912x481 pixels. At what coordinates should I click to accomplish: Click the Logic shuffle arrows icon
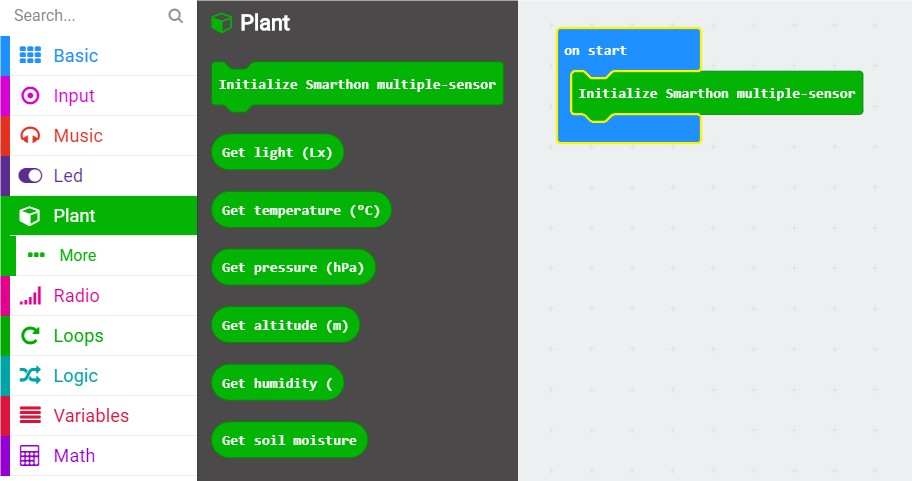(30, 375)
